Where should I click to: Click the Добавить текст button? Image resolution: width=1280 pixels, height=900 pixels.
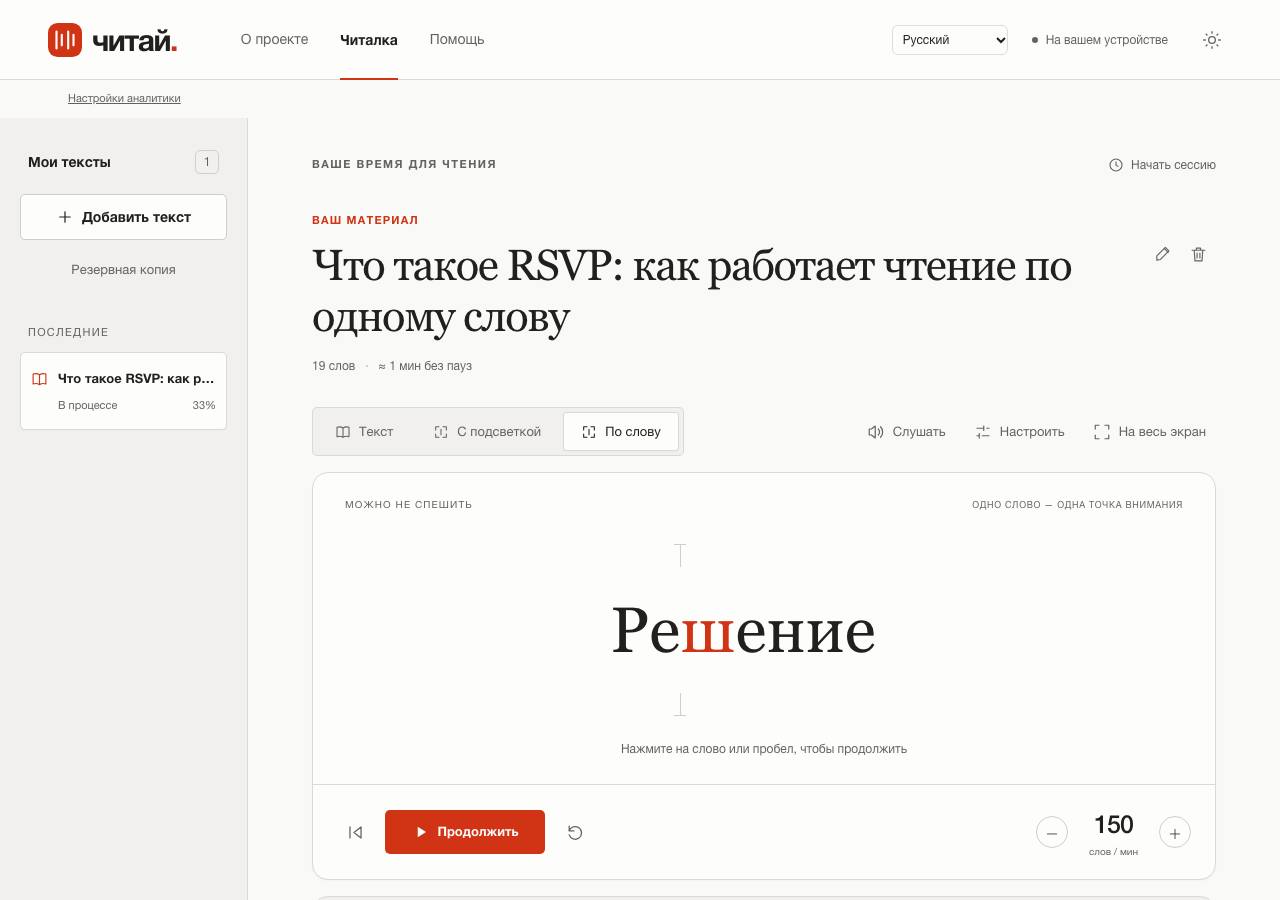point(124,217)
